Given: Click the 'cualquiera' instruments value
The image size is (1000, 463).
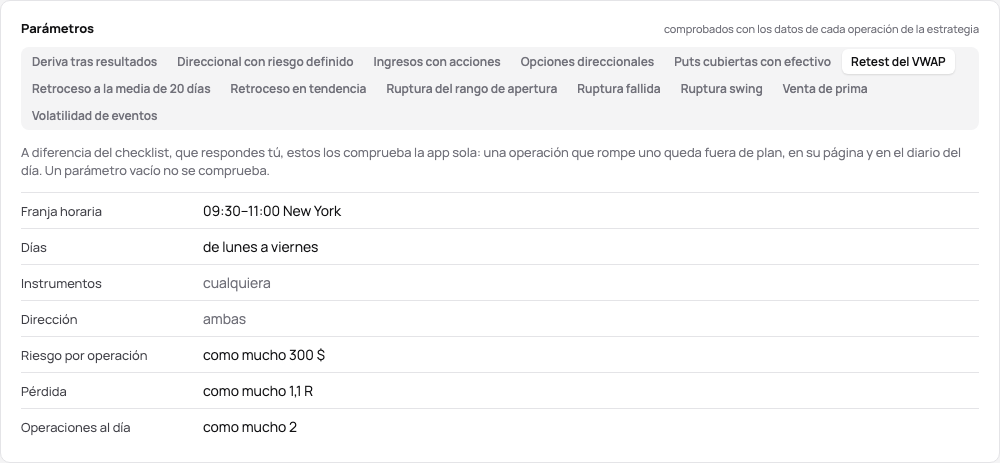Looking at the screenshot, I should pyautogui.click(x=237, y=283).
